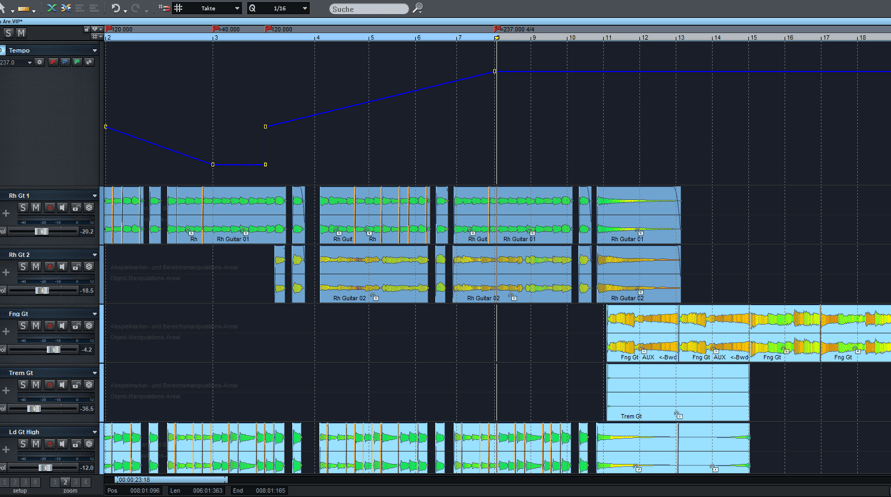
Task: Click the green flag icon in Tempo track
Action: [77, 62]
